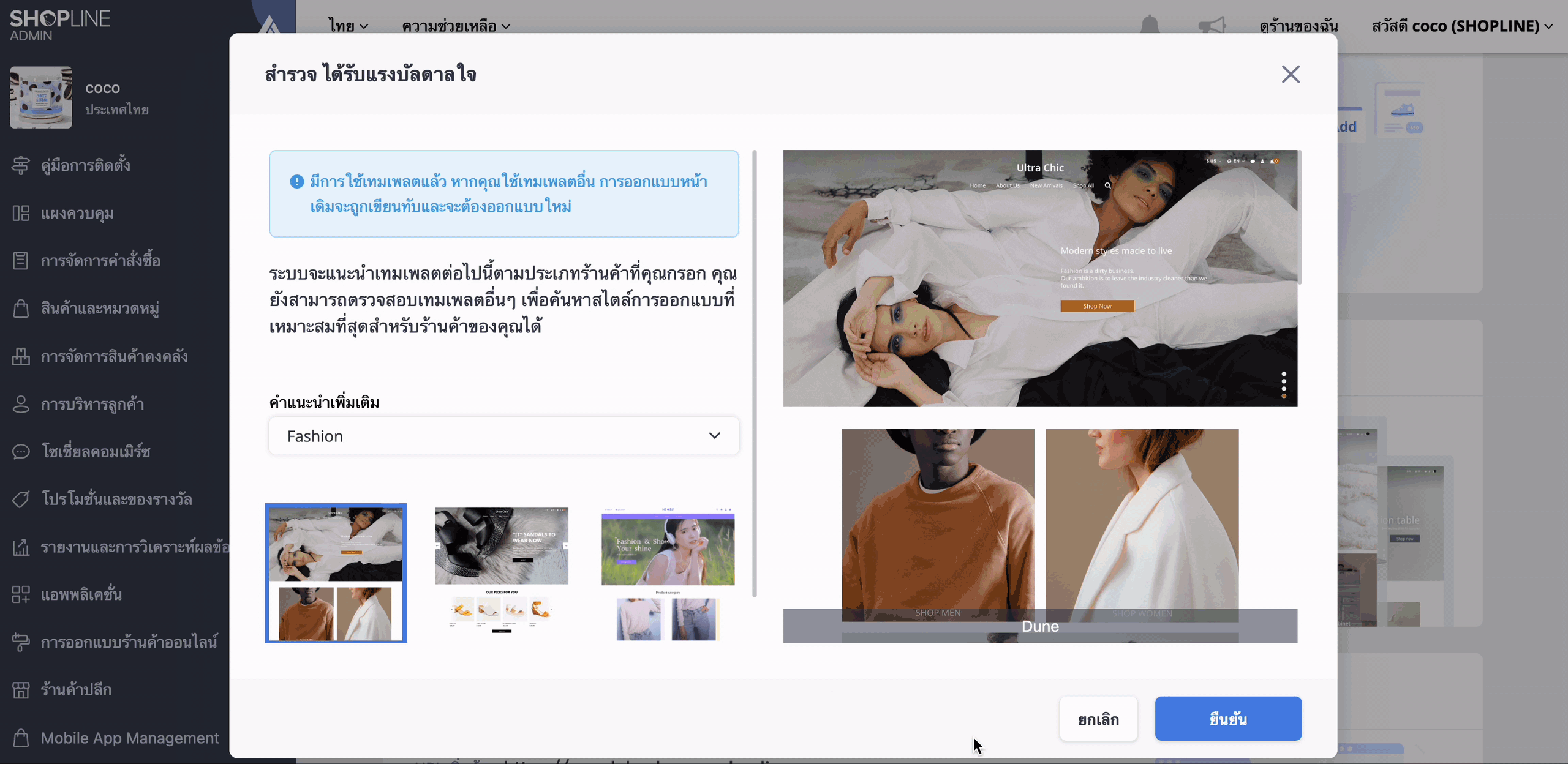Screen dimensions: 1568x764
Task: Click the coco store avatar image
Action: pyautogui.click(x=41, y=97)
